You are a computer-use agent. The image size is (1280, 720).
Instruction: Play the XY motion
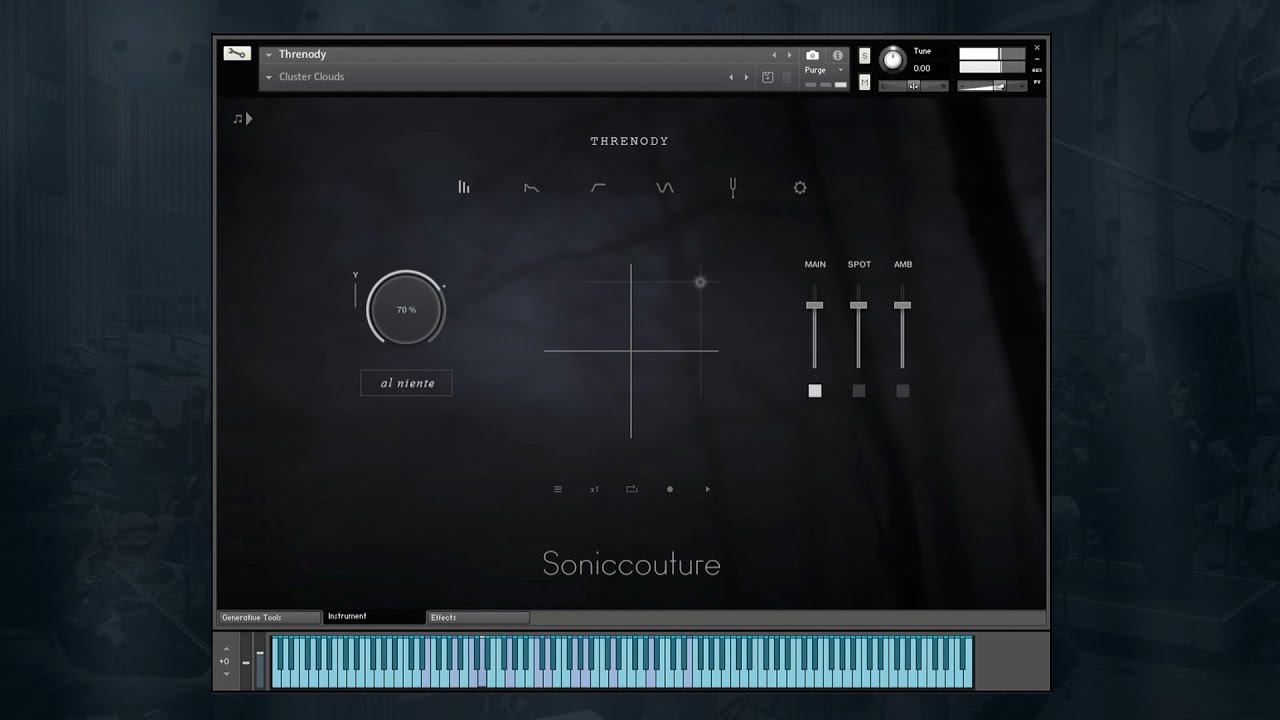708,489
